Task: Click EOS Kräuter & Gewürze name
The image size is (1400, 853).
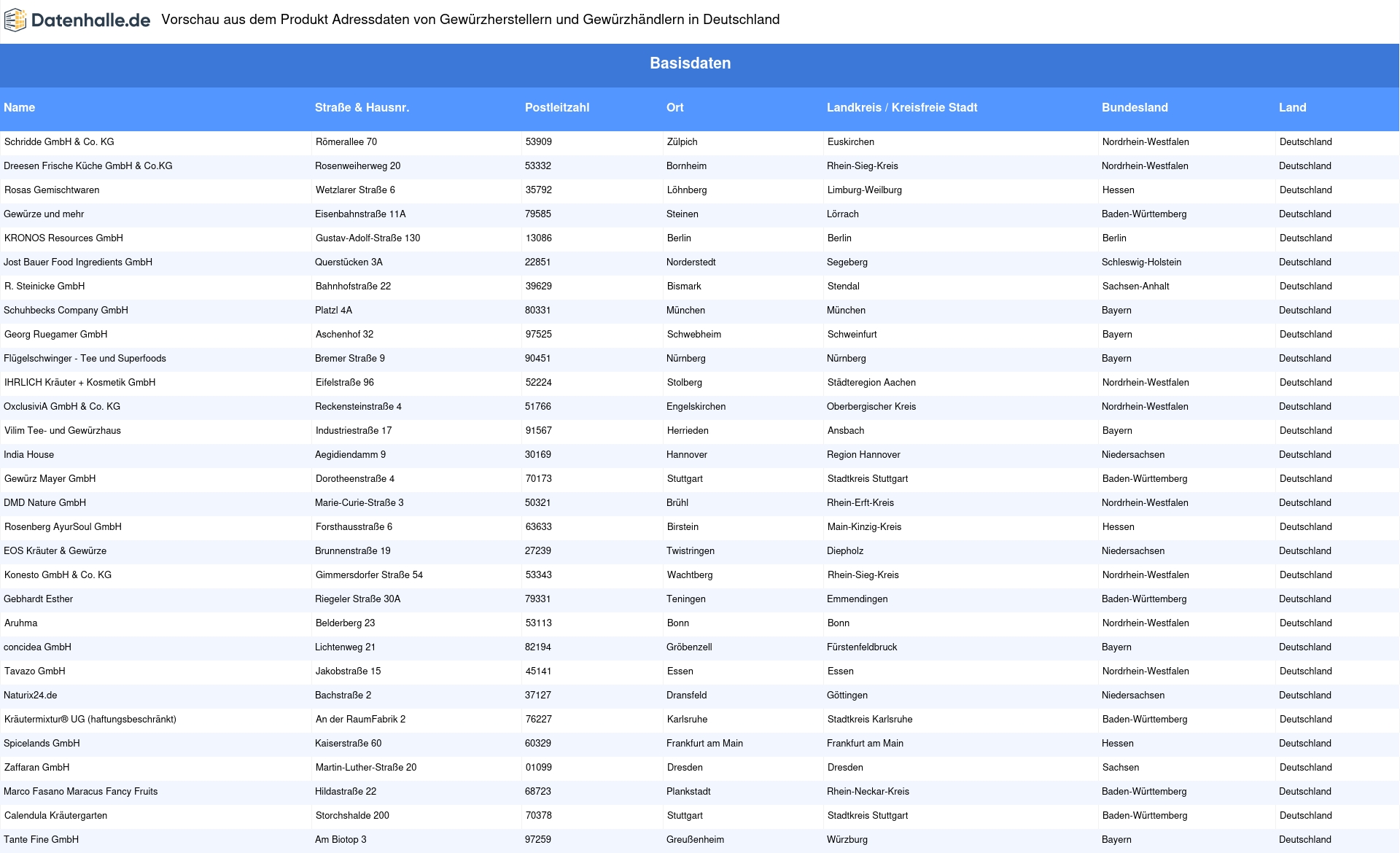Action: point(55,551)
